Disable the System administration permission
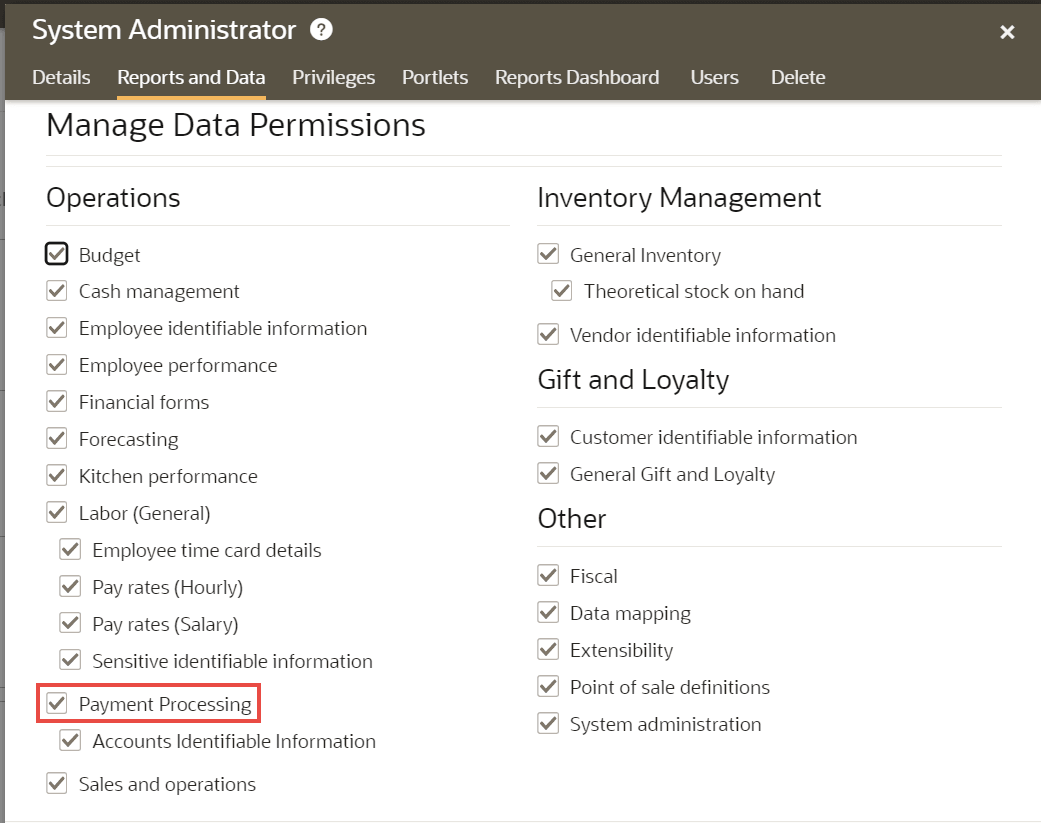 pyautogui.click(x=548, y=724)
